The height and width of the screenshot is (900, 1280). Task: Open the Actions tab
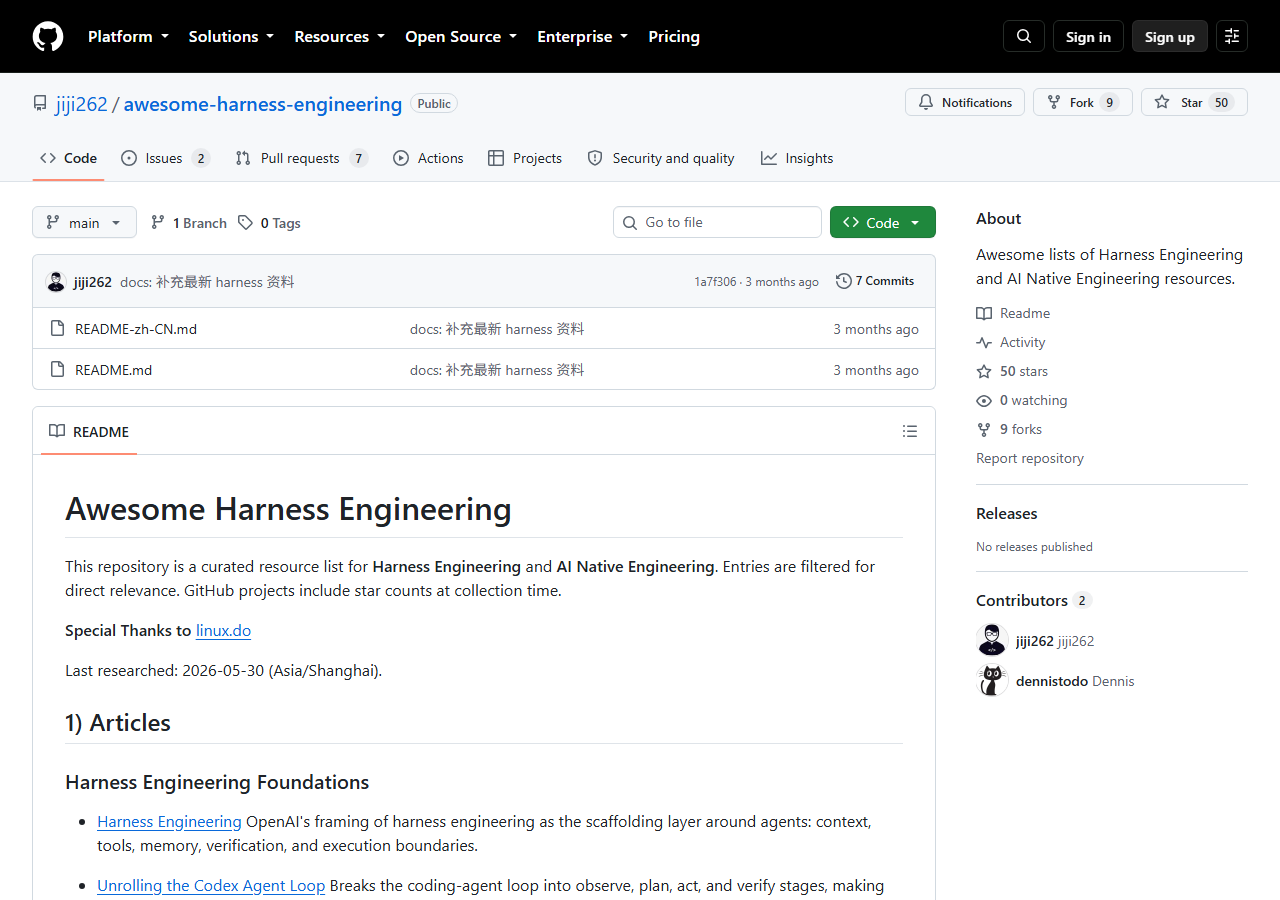tap(428, 158)
